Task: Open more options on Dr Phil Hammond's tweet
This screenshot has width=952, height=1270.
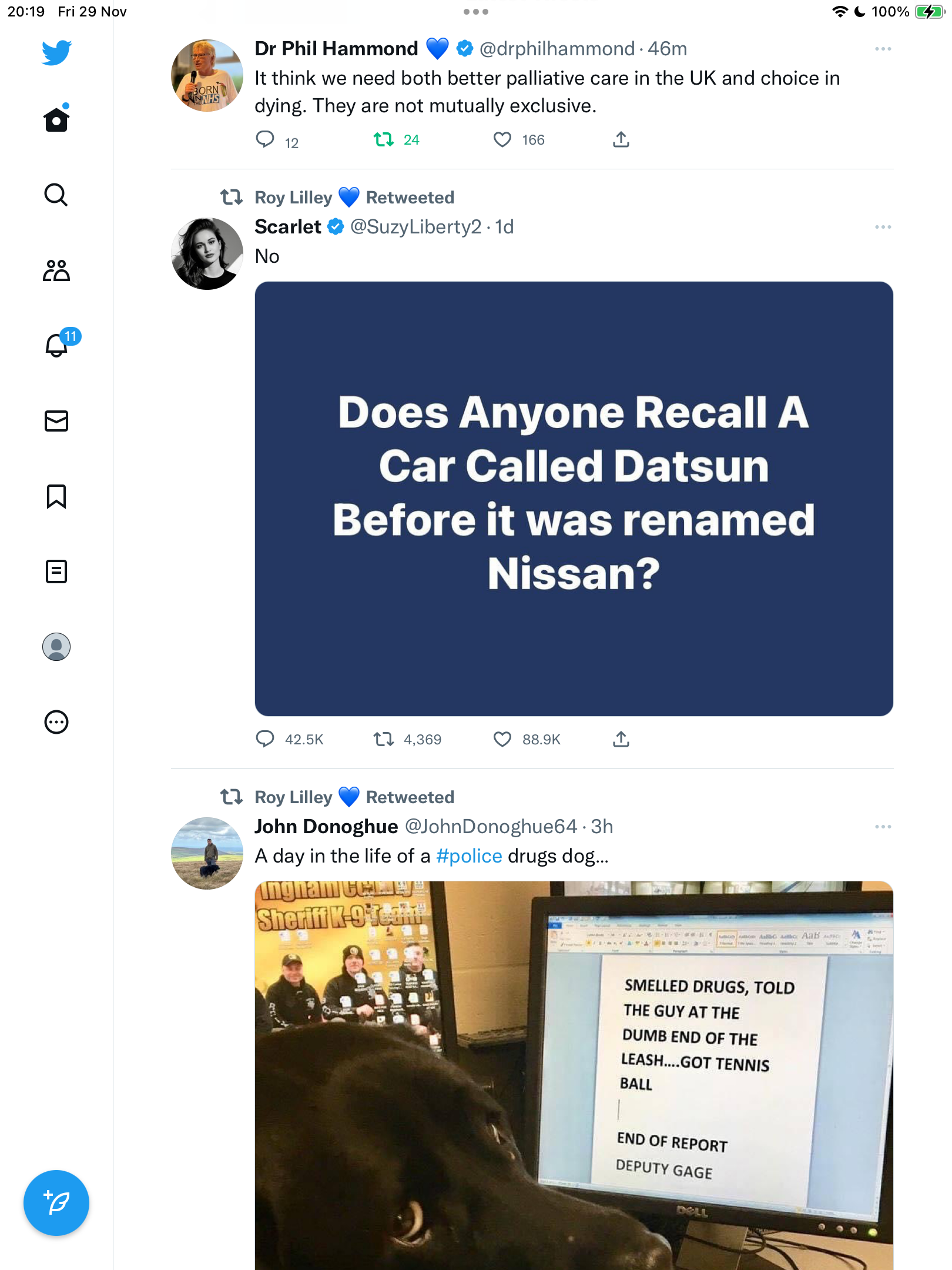Action: pos(883,49)
